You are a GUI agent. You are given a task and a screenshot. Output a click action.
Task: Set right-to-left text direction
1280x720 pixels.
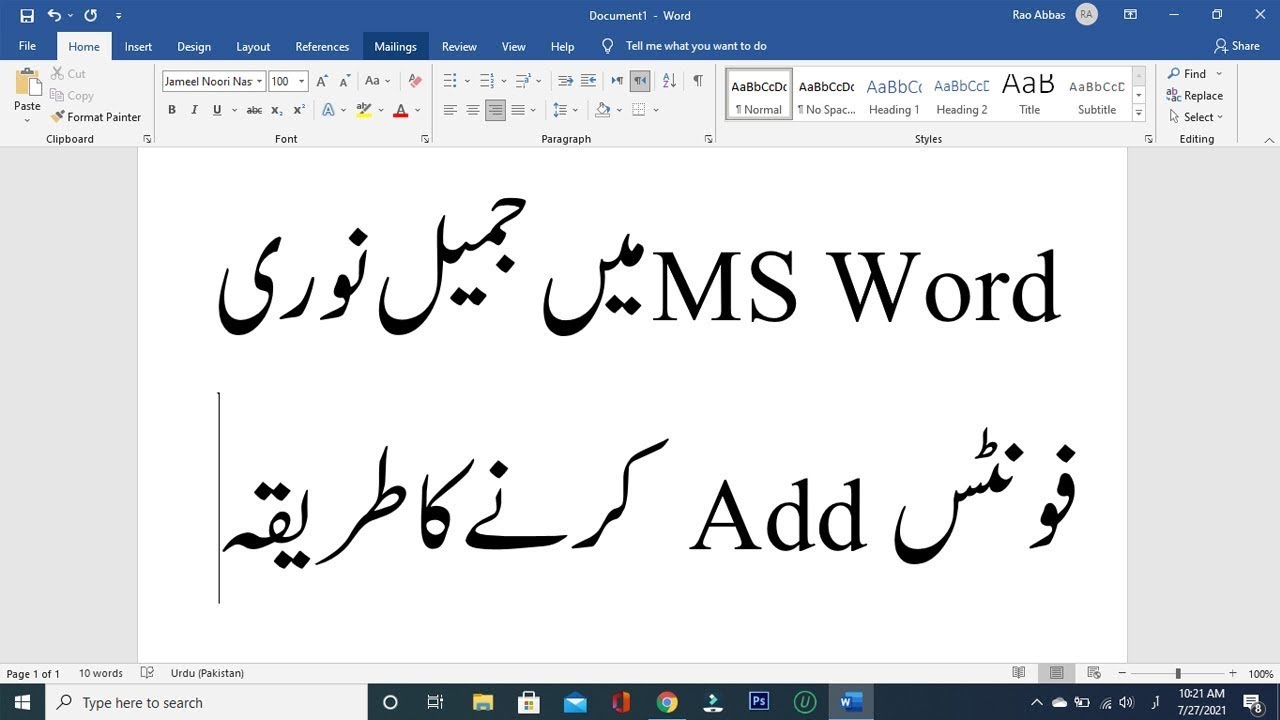pos(640,81)
